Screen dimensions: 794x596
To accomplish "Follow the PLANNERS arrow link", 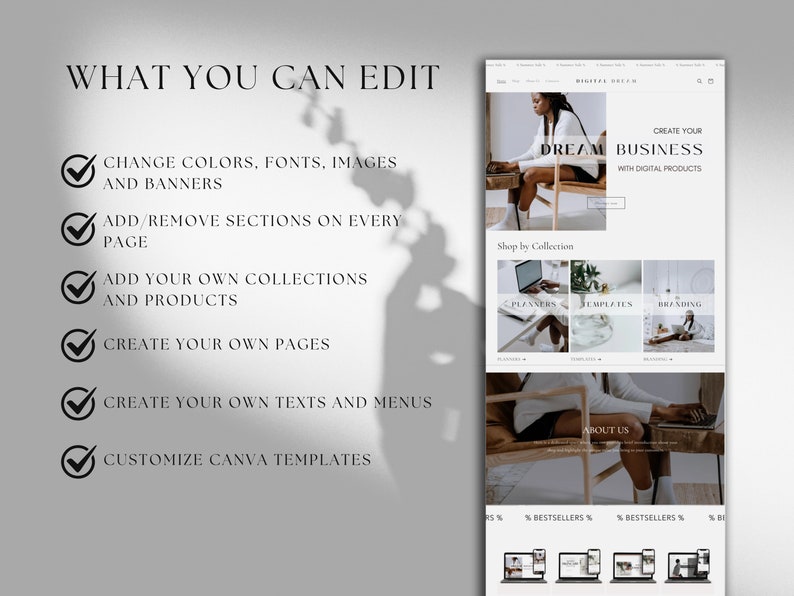I will click(511, 359).
